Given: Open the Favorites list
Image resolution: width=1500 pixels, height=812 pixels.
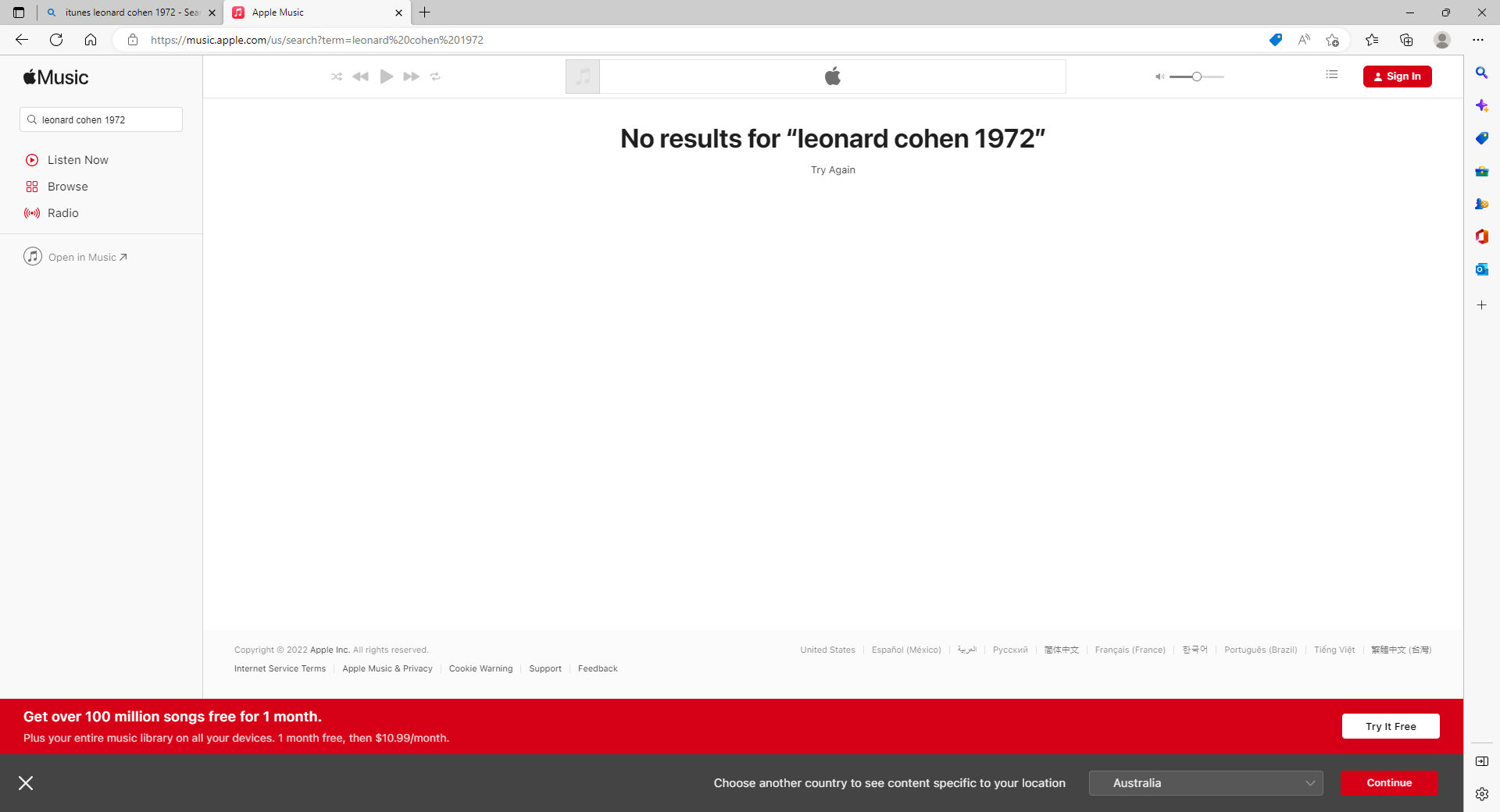Looking at the screenshot, I should pyautogui.click(x=1372, y=40).
